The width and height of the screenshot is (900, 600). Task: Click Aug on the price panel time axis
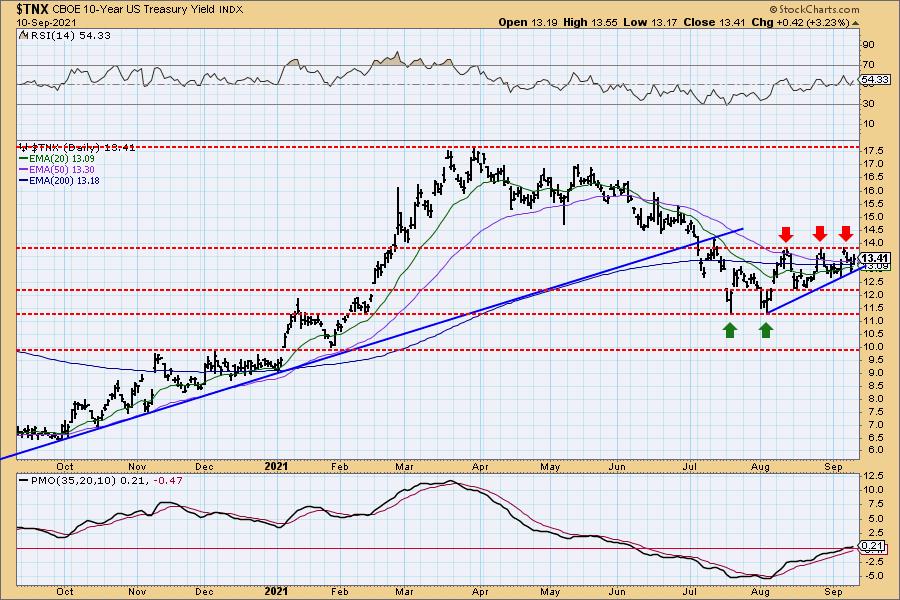[x=761, y=467]
